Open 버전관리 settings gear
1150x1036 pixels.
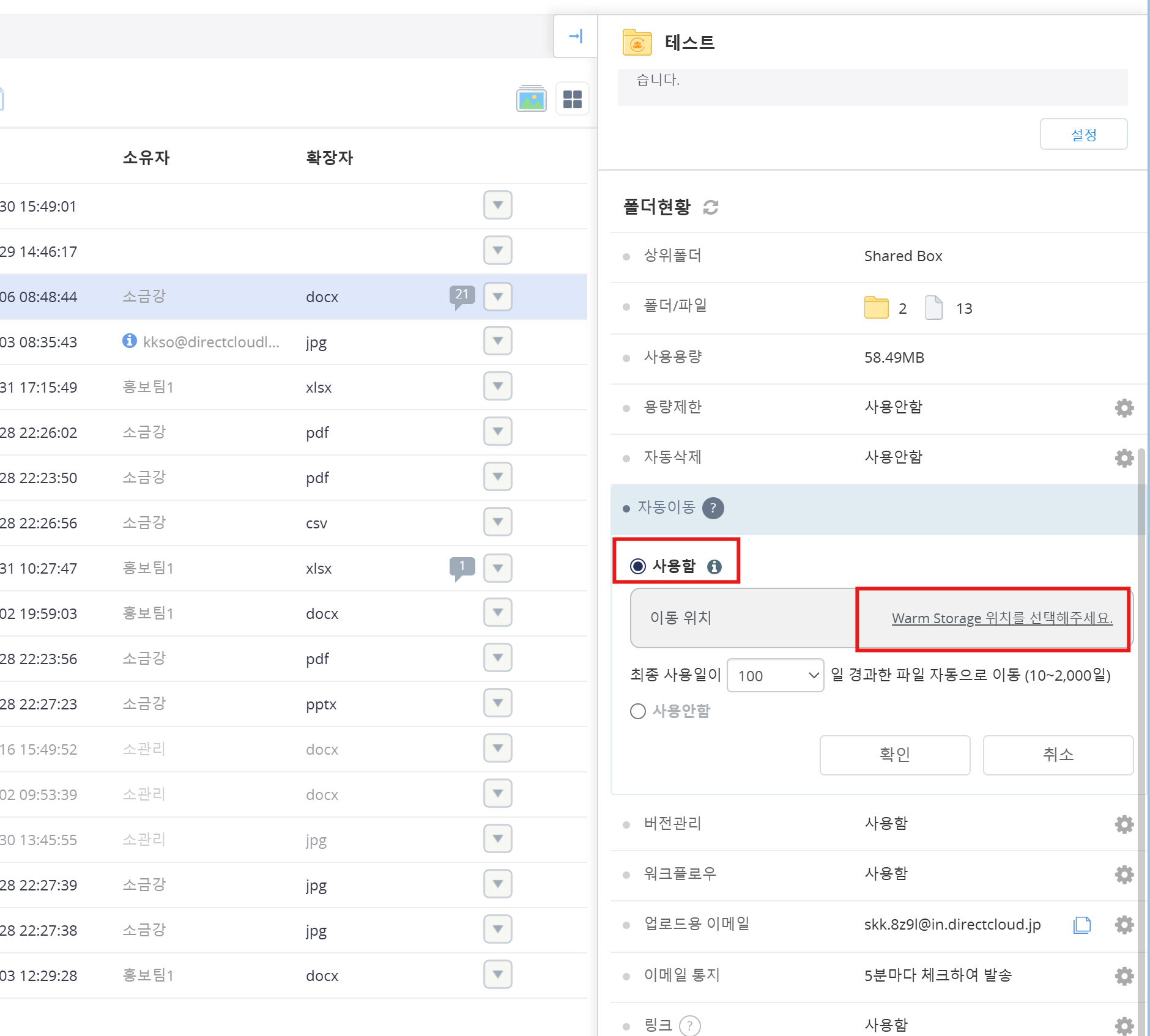coord(1124,824)
